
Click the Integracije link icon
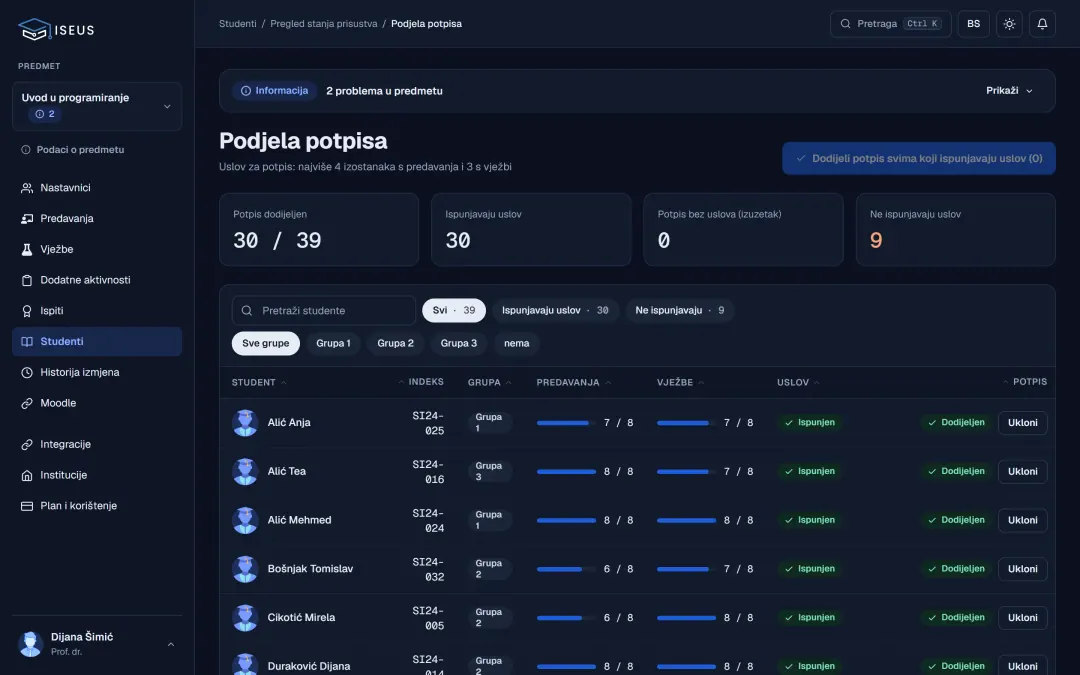(x=27, y=444)
